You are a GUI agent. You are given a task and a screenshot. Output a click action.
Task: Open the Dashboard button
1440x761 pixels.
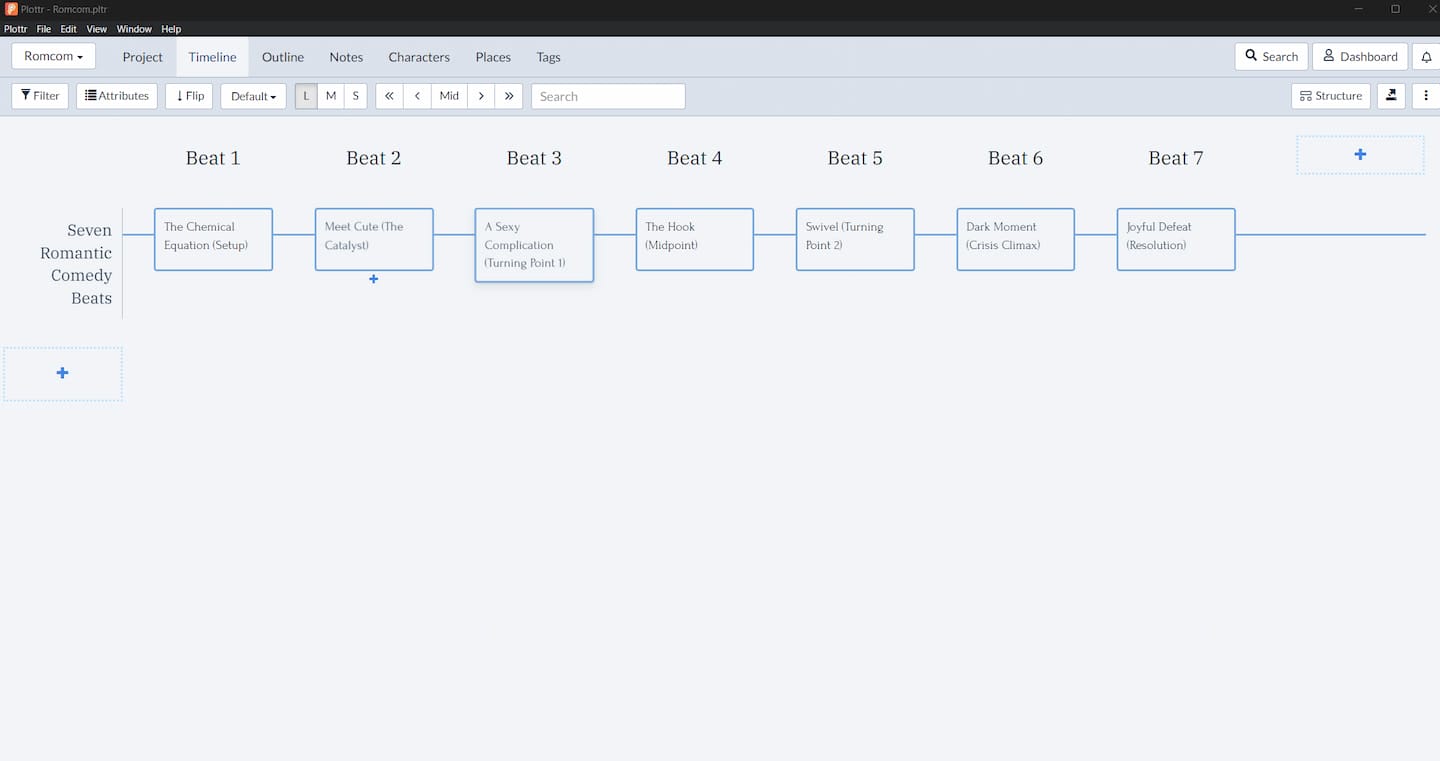click(1360, 57)
